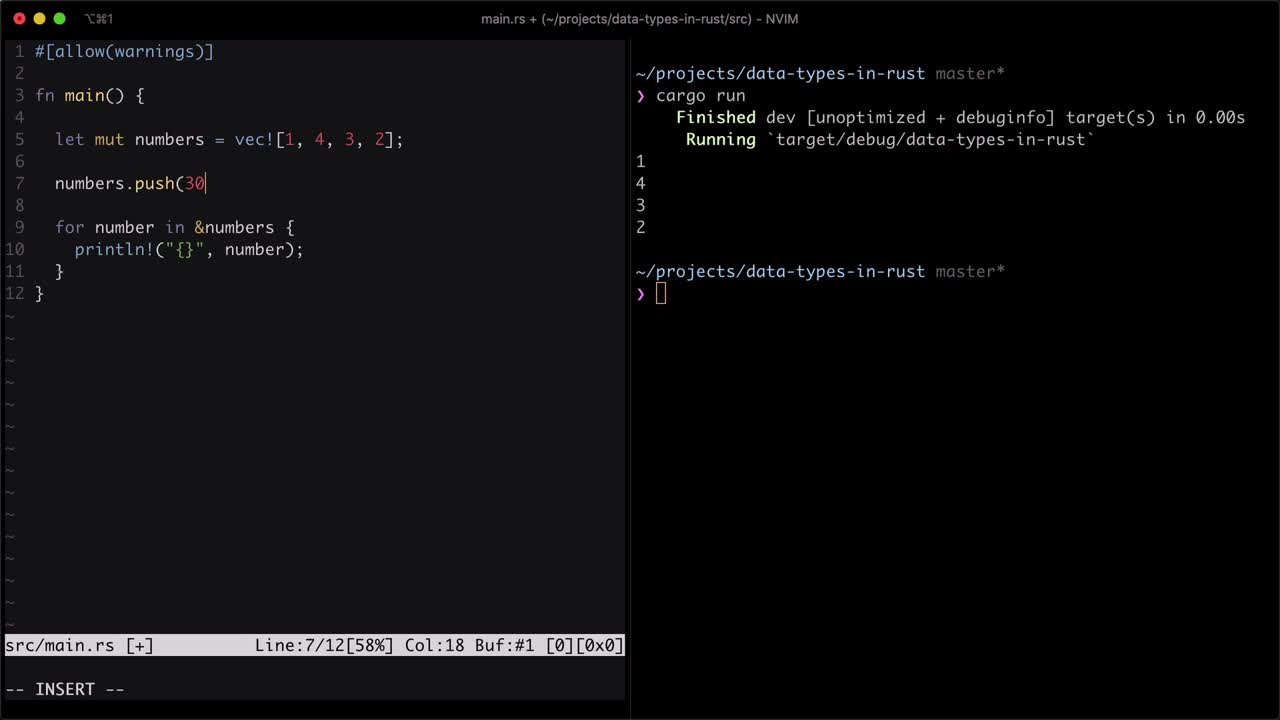Place cursor after numbers.push(30
Viewport: 1280px width, 720px height.
pos(206,184)
